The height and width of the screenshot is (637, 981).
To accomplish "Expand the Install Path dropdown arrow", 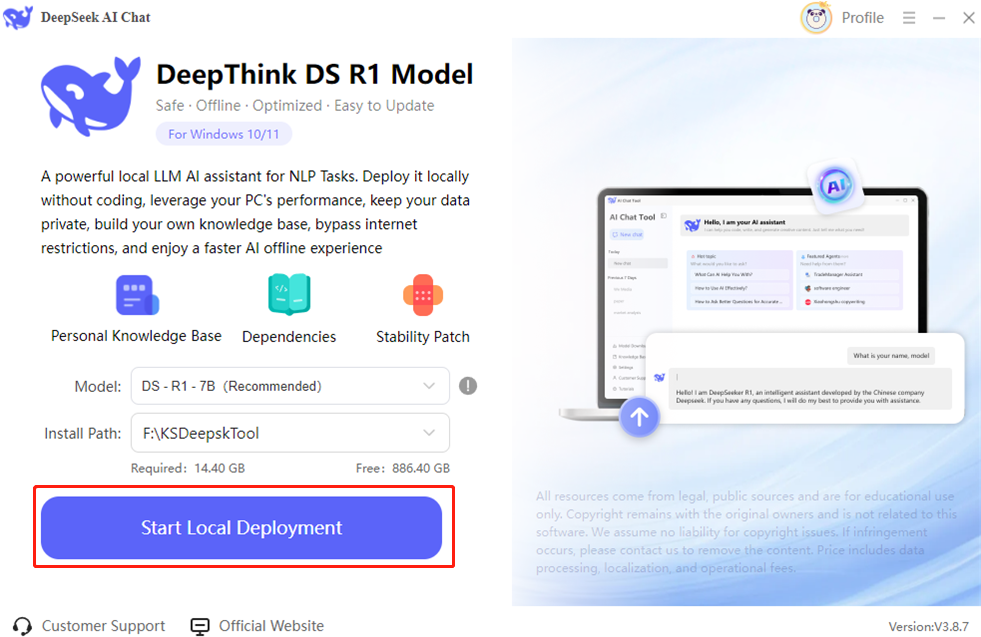I will (429, 433).
